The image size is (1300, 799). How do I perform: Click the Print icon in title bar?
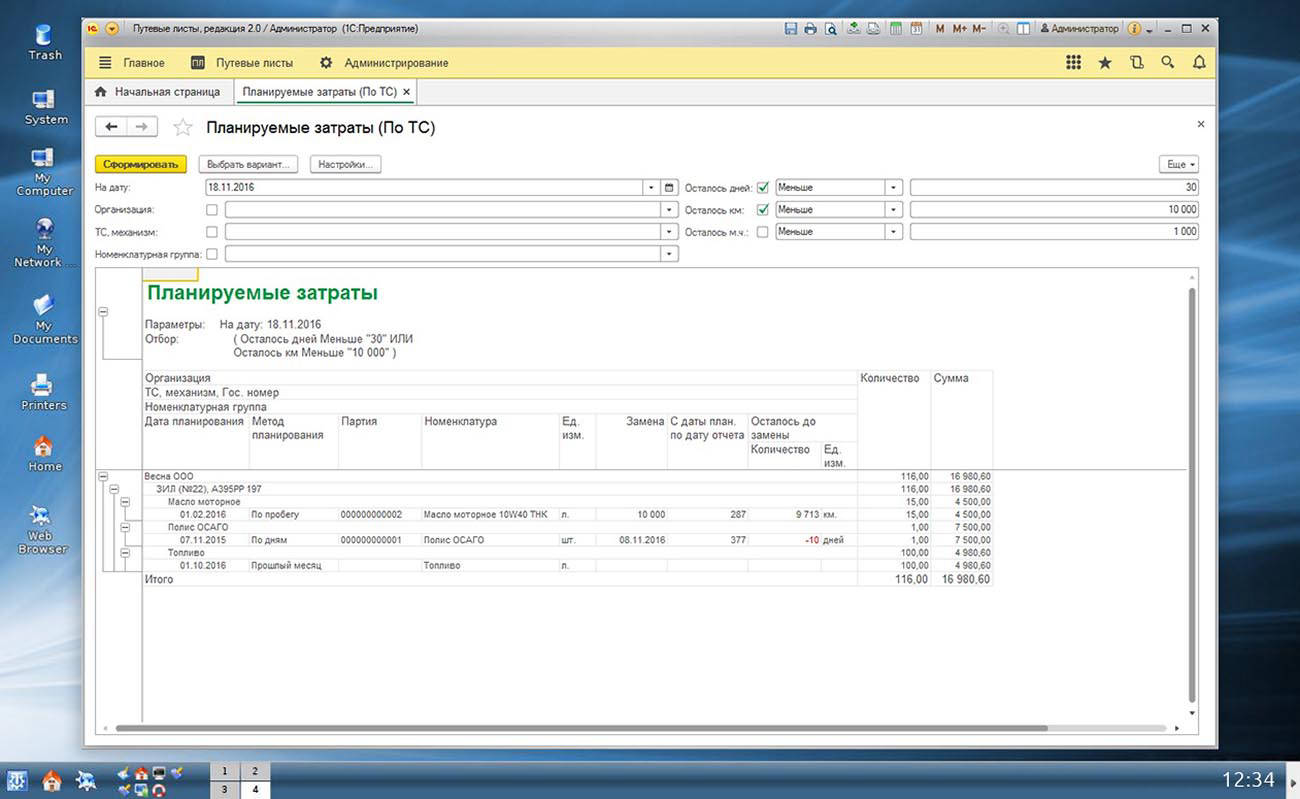[x=810, y=29]
